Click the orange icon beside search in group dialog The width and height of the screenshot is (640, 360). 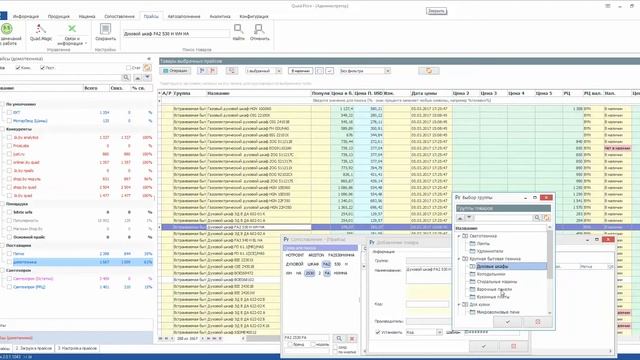[547, 218]
